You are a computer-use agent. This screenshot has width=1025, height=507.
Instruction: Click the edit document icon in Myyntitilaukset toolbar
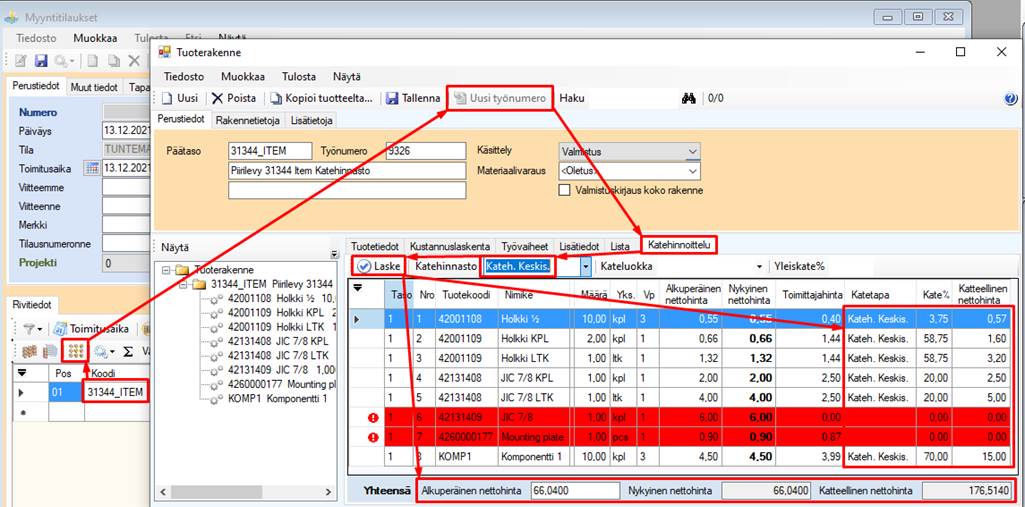coord(21,61)
